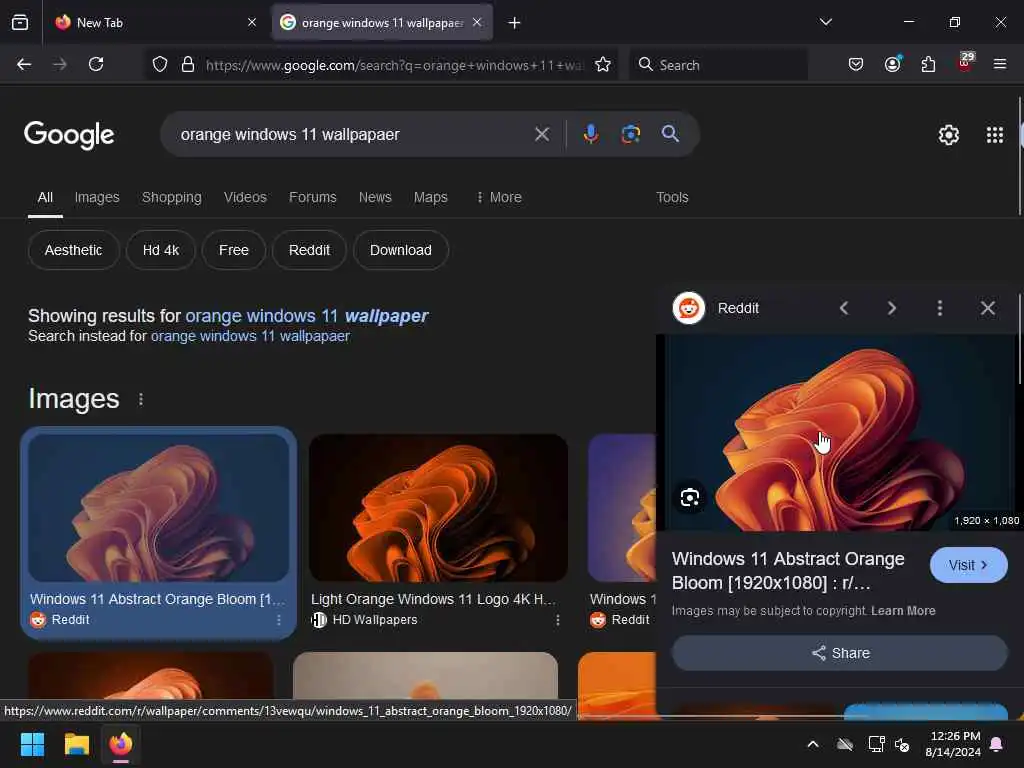The image size is (1024, 768).
Task: Select the Forums search tab
Action: click(x=313, y=197)
